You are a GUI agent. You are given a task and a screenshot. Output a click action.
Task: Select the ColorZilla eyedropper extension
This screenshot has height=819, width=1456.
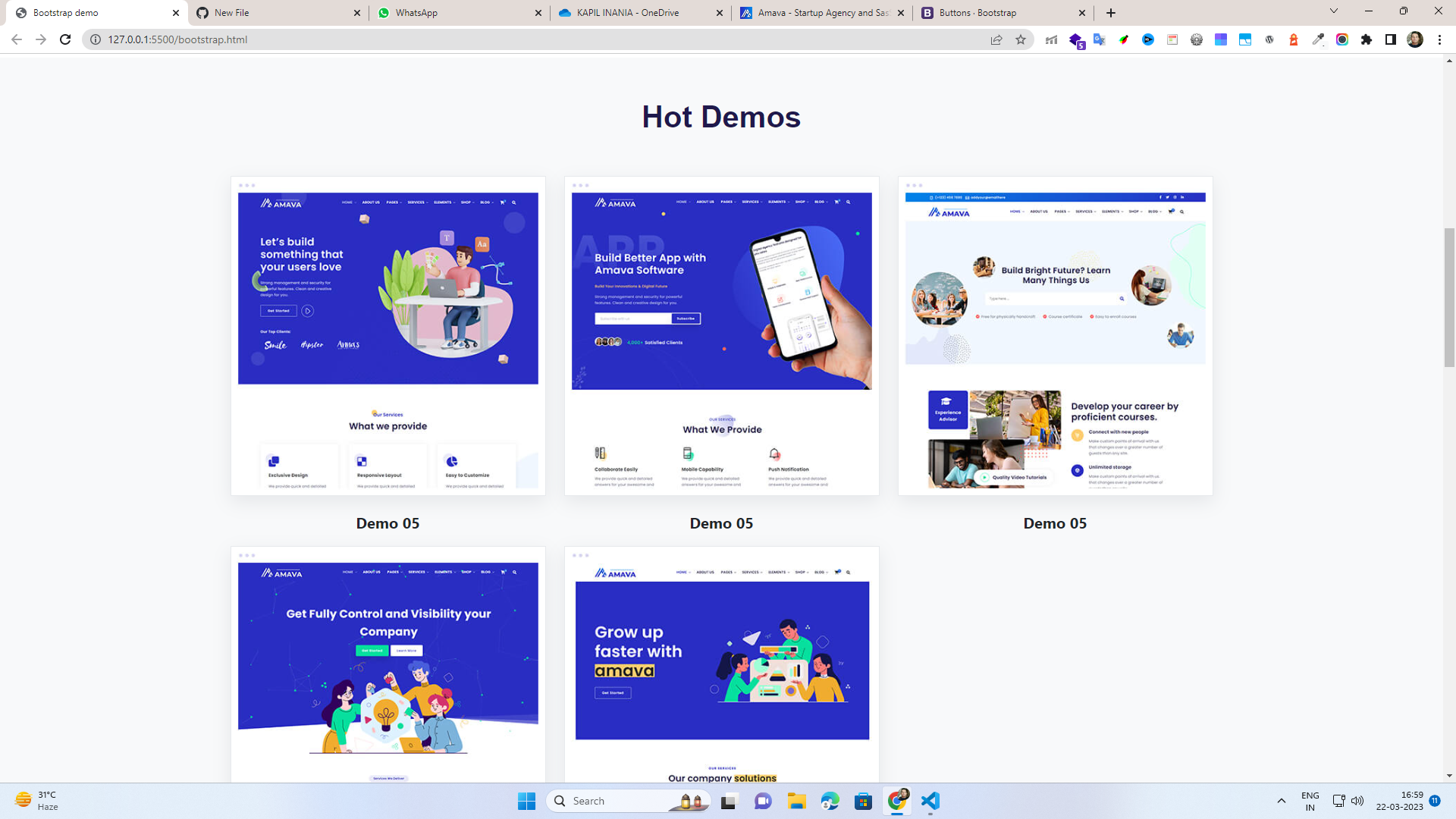point(1318,39)
